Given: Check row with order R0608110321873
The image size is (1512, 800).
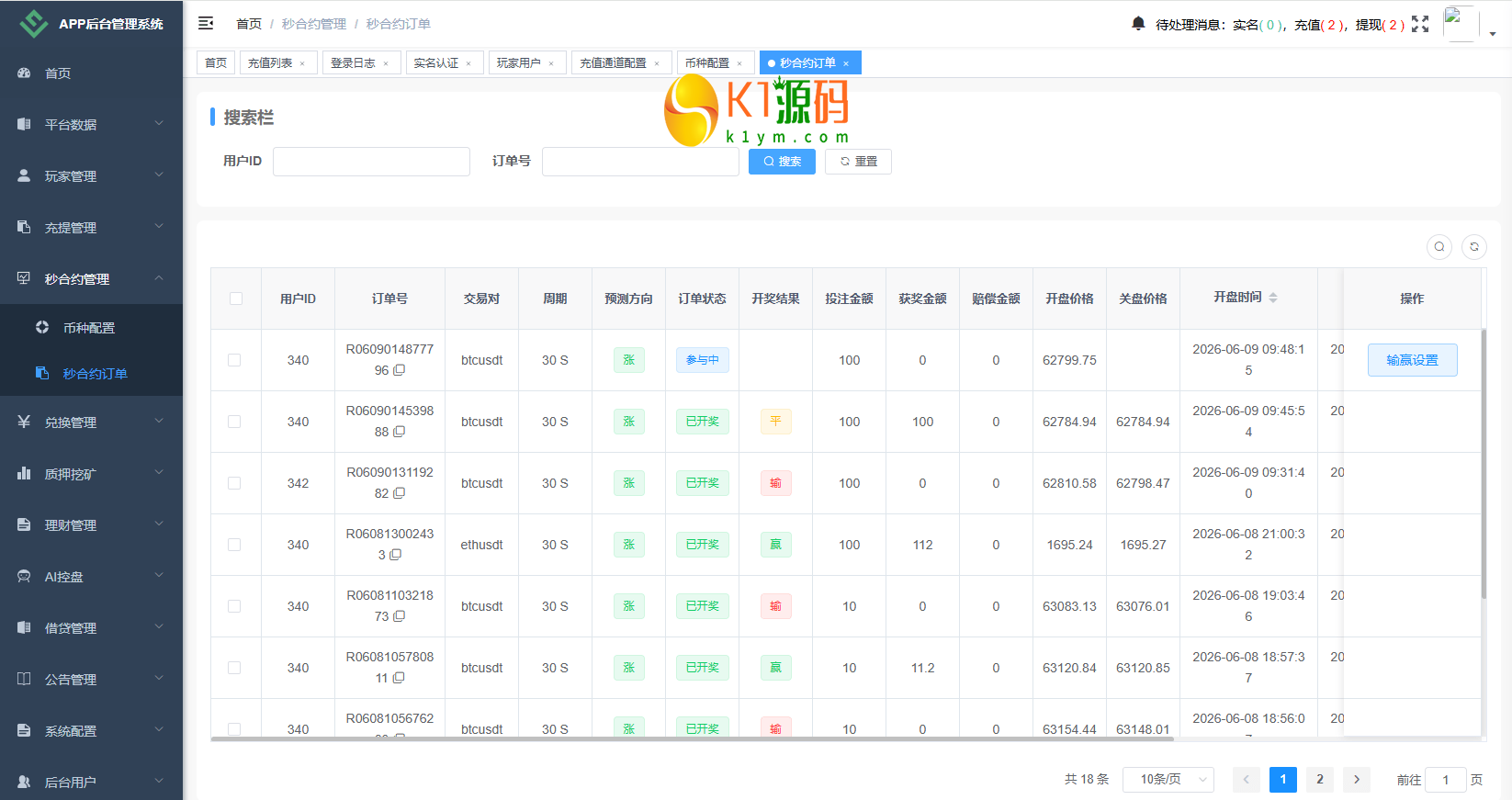Looking at the screenshot, I should [234, 606].
